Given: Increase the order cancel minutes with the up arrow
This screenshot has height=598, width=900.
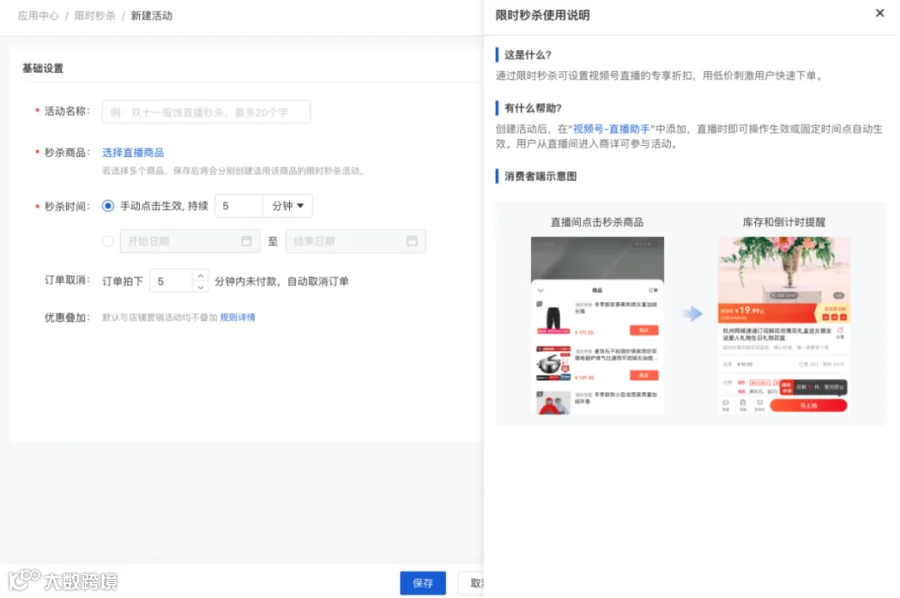Looking at the screenshot, I should 200,275.
